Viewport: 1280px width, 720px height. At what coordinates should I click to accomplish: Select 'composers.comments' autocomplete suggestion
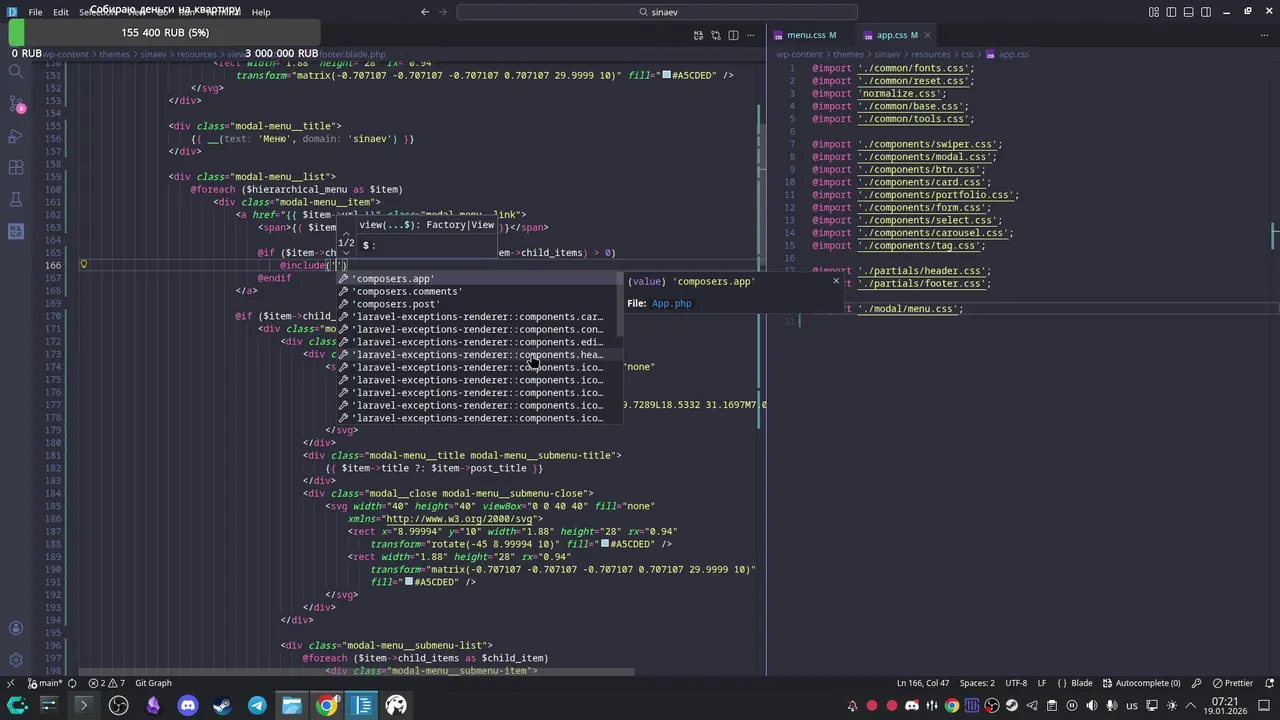[479, 291]
